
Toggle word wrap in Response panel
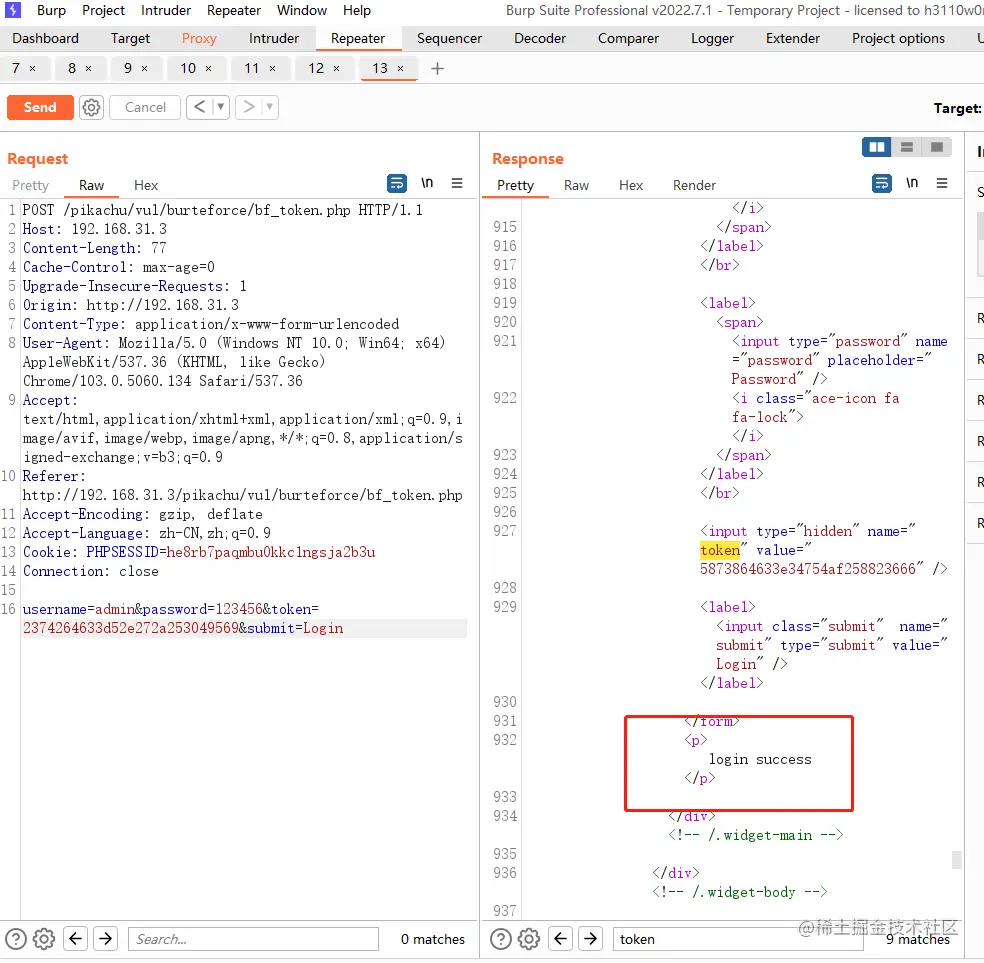(x=882, y=183)
